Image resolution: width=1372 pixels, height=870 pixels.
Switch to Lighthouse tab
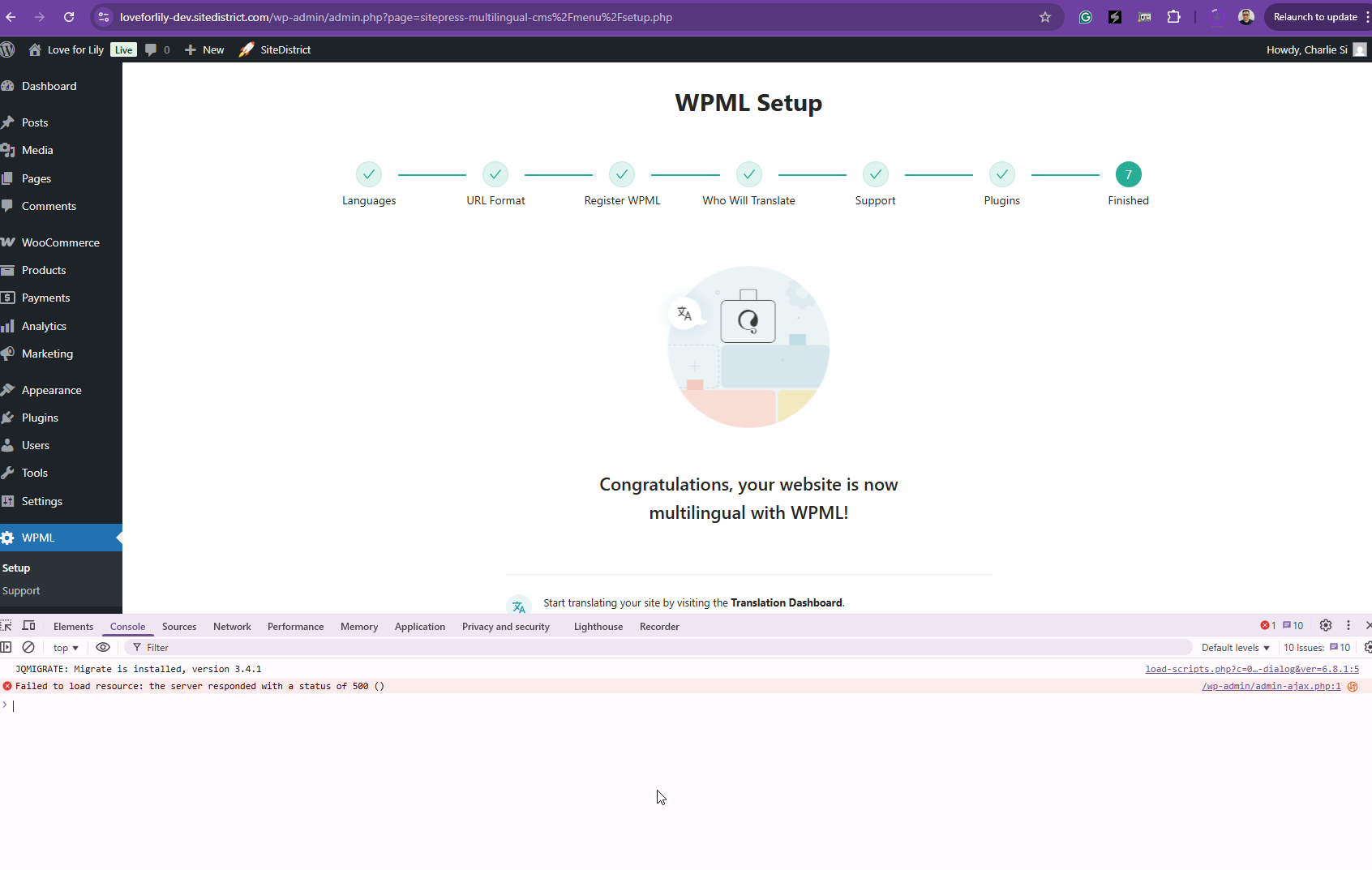[x=598, y=627]
